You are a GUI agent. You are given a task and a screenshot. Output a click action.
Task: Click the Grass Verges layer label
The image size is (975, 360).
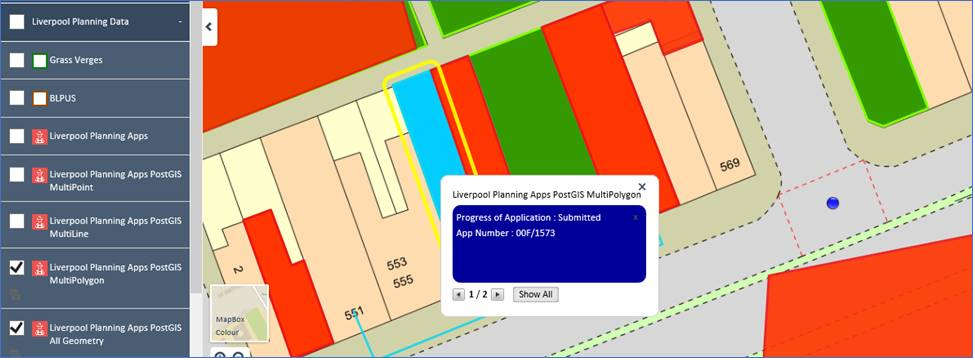76,60
